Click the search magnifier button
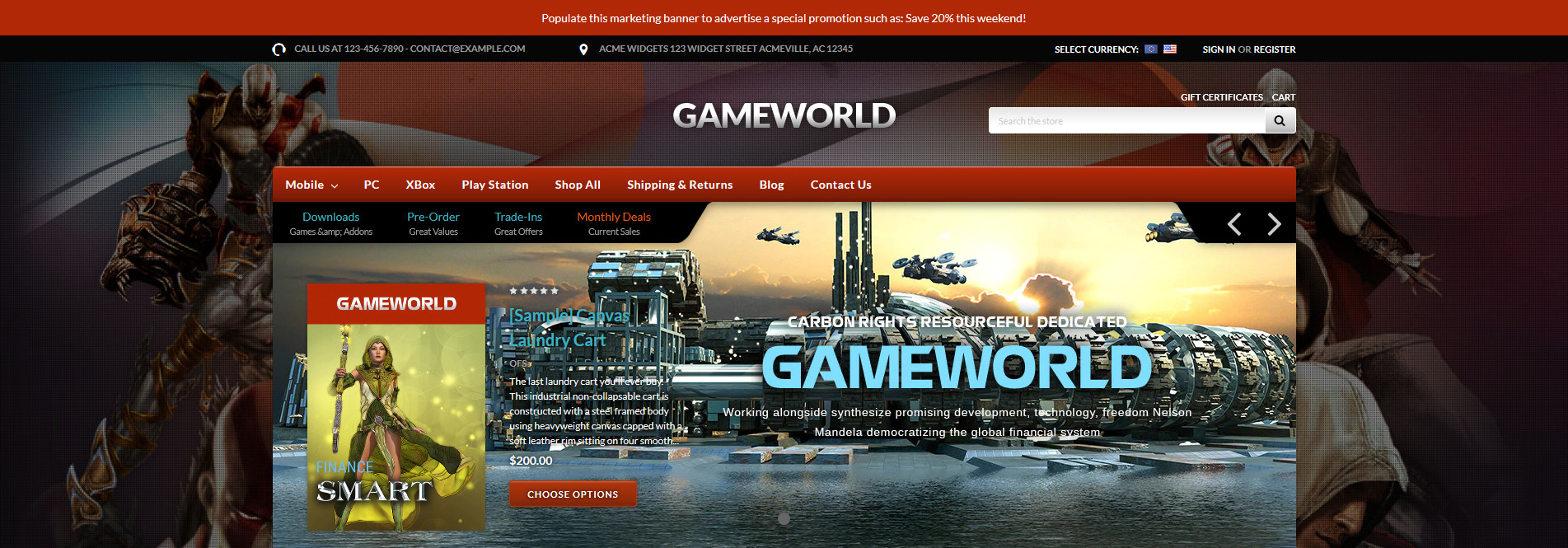Screen dimensions: 1568x548 [x=1280, y=121]
